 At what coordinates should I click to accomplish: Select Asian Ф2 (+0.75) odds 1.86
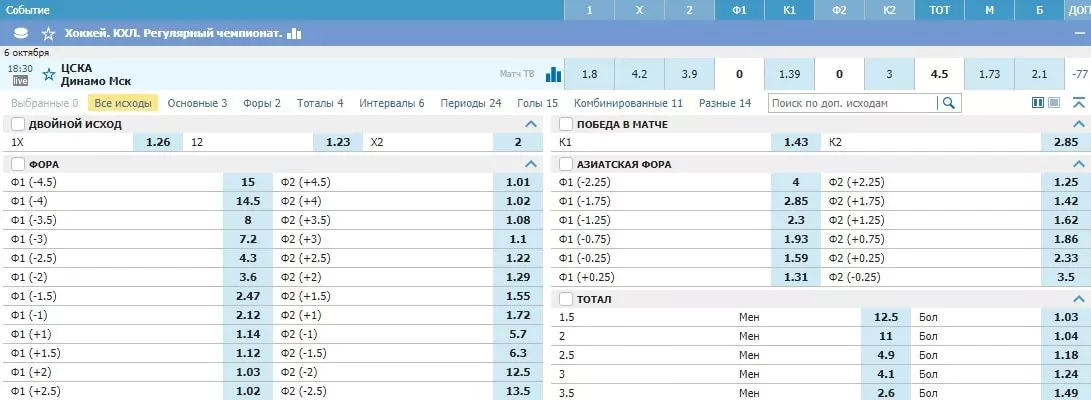click(x=1066, y=239)
